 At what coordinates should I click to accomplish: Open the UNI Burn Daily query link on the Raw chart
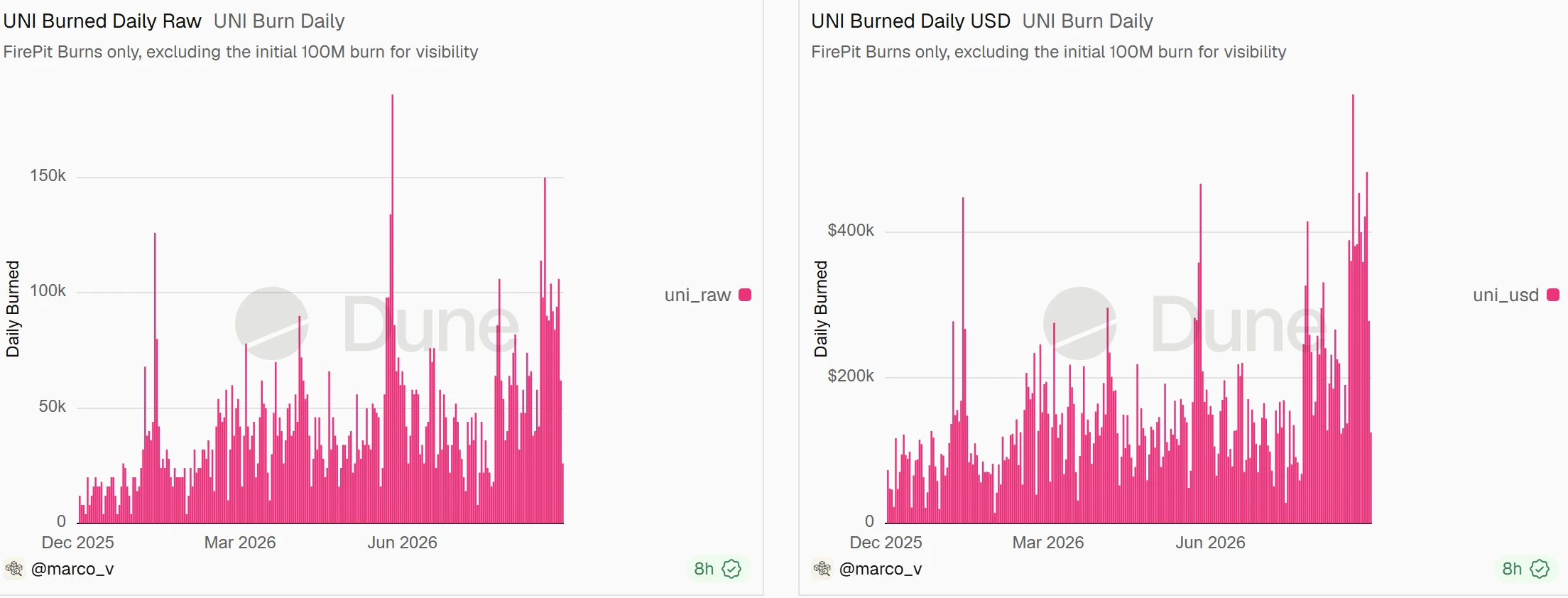(279, 21)
